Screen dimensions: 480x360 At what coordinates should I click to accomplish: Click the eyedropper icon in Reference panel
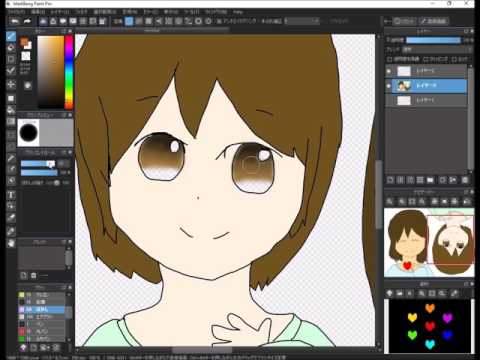tap(454, 293)
